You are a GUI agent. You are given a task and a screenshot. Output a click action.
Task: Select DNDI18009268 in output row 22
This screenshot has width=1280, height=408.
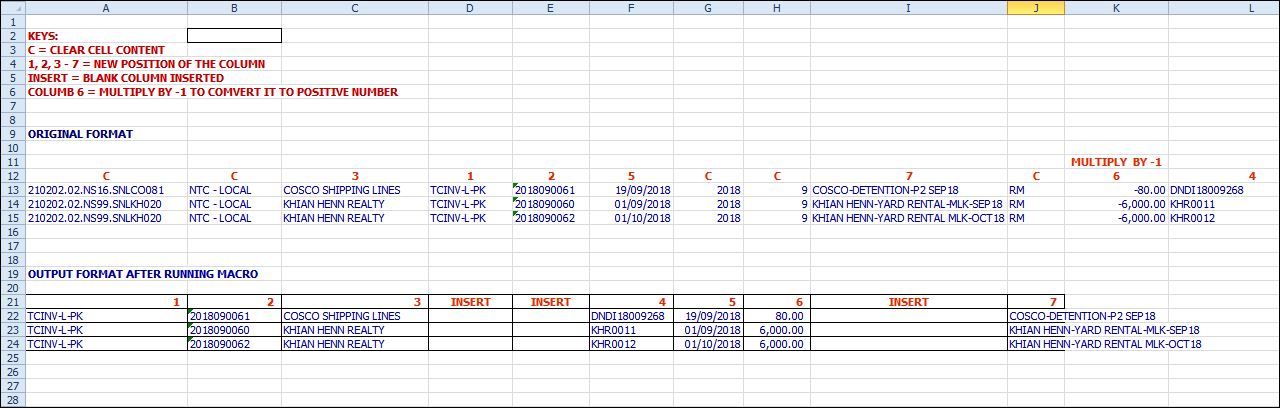(631, 316)
